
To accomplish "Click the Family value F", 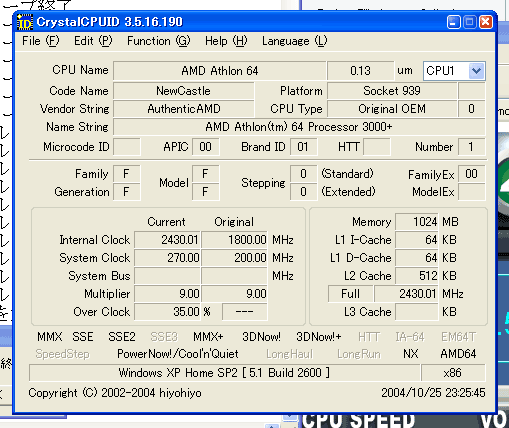I will (x=127, y=174).
